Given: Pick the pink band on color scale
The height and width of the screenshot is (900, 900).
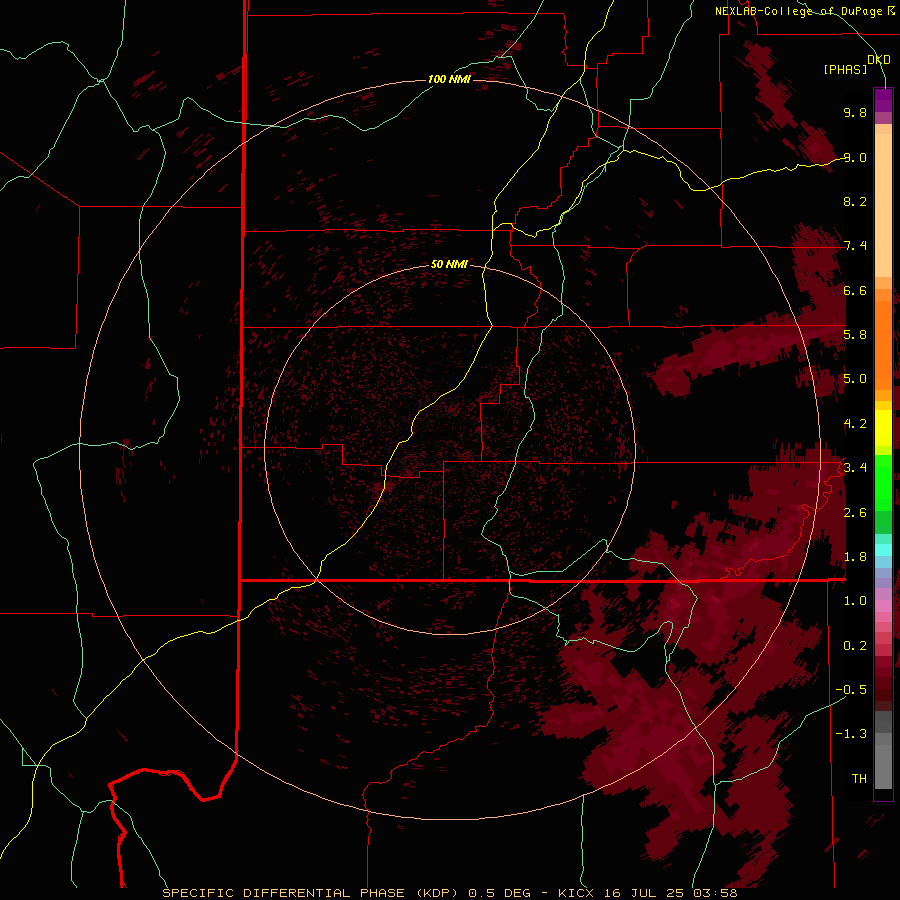Looking at the screenshot, I should tap(883, 606).
